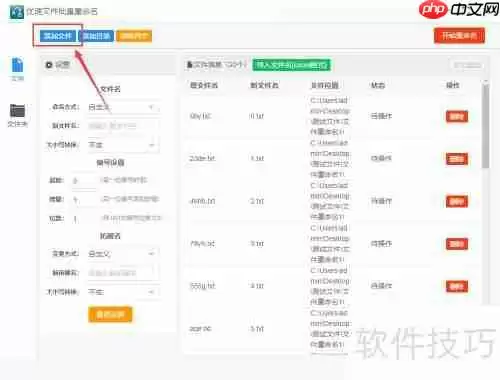Click the original file name column header
500x380 pixels.
(x=204, y=85)
